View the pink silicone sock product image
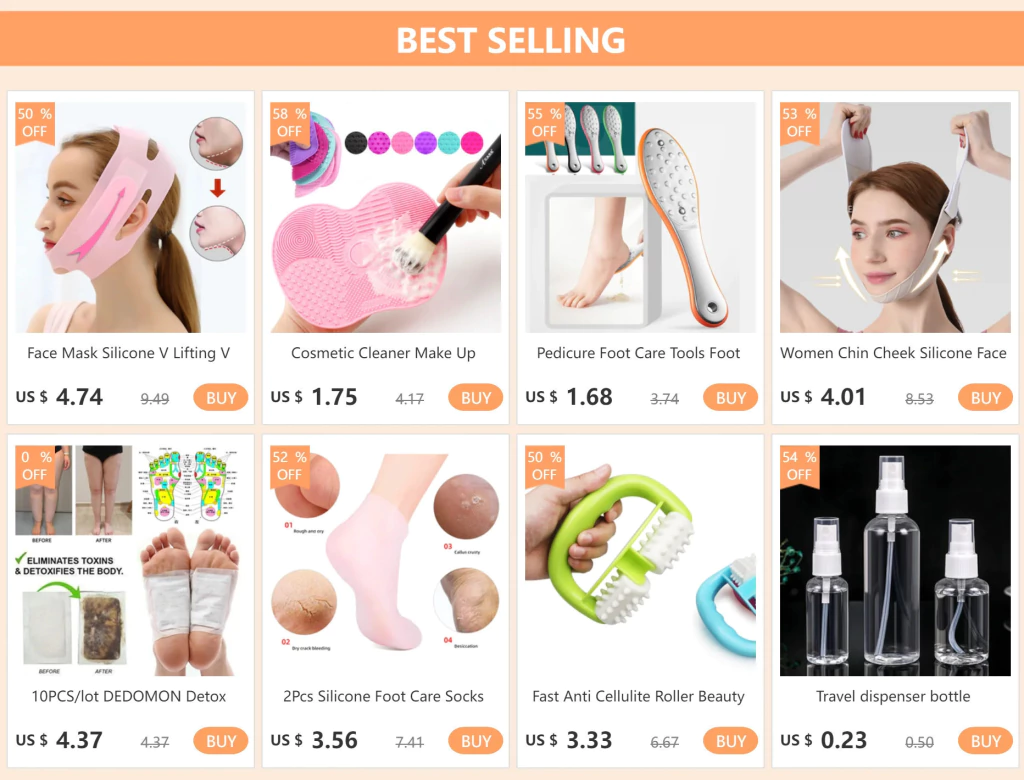 tap(385, 561)
